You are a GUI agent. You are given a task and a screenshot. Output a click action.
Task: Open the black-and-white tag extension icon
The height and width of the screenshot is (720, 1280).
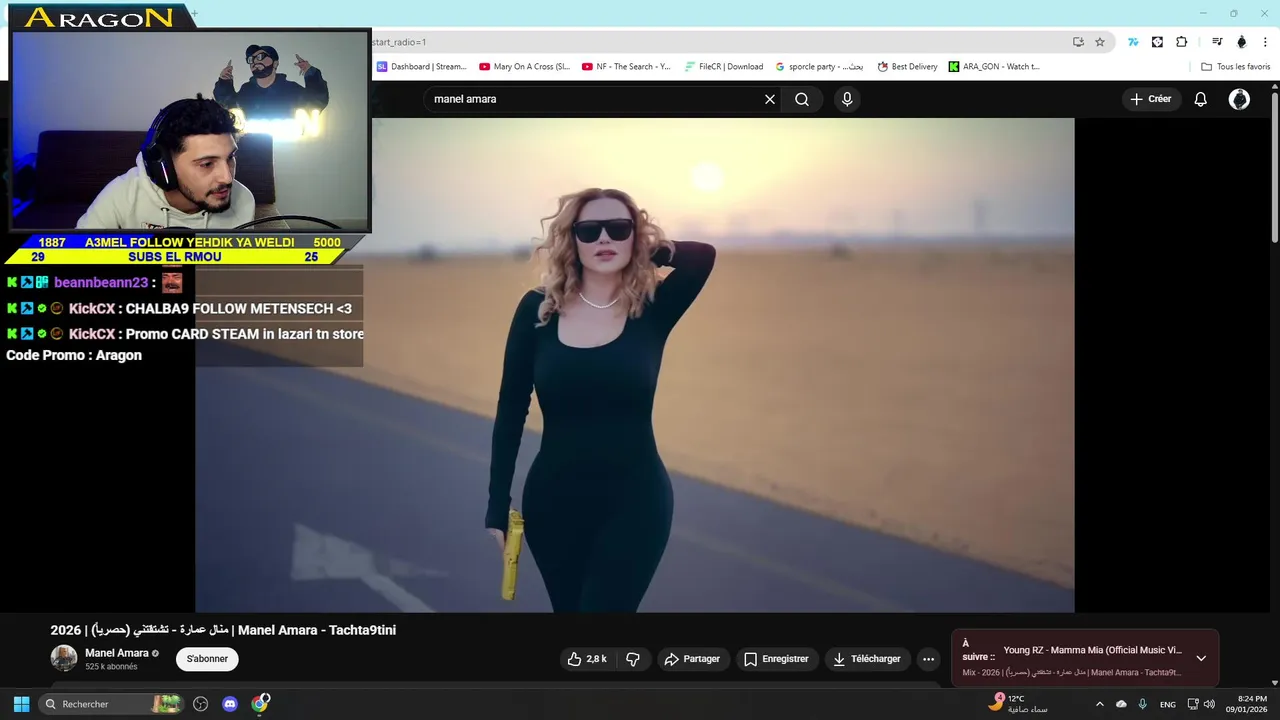point(1157,42)
